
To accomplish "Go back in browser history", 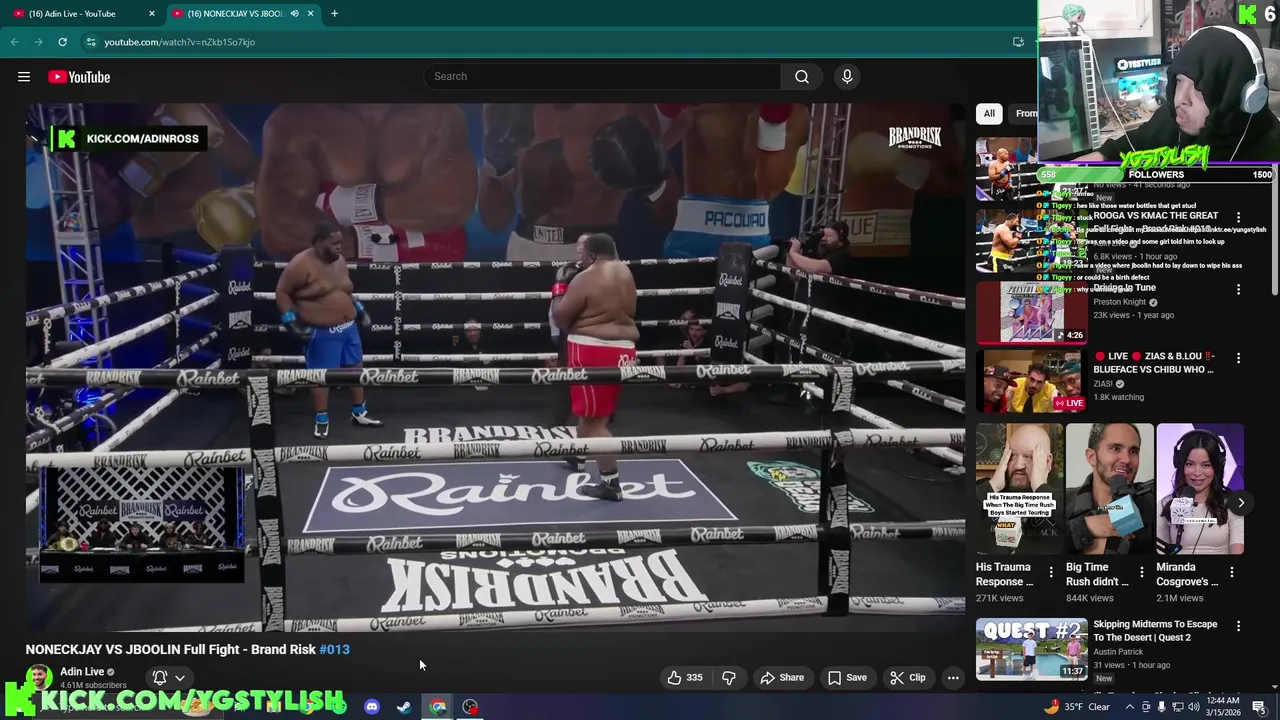I will click(14, 42).
